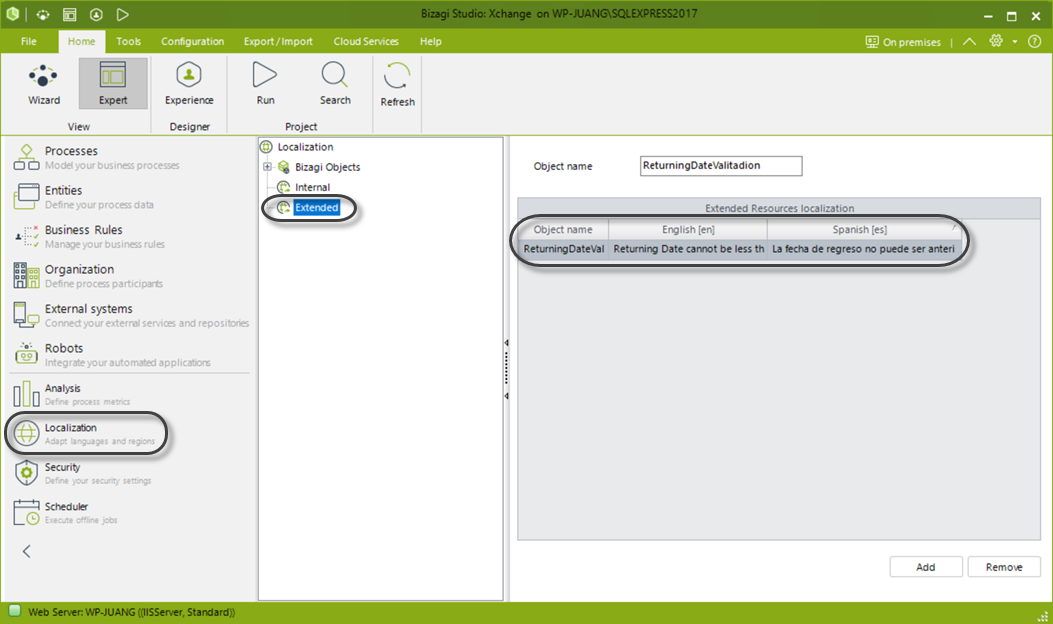This screenshot has width=1053, height=624.
Task: Collapse the left module sidebar
Action: (27, 551)
